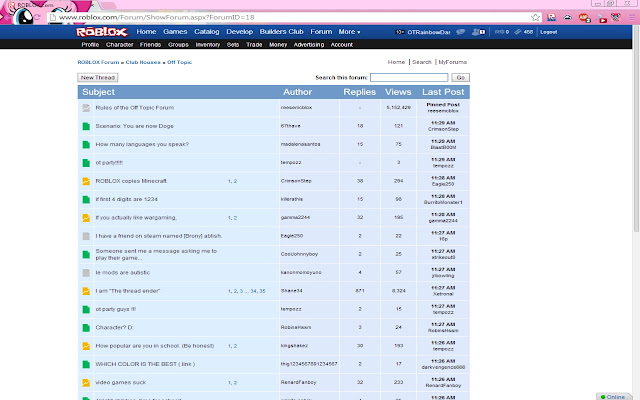Open Friends in the black submenu bar
Screen dimensions: 640x400
[x=151, y=44]
